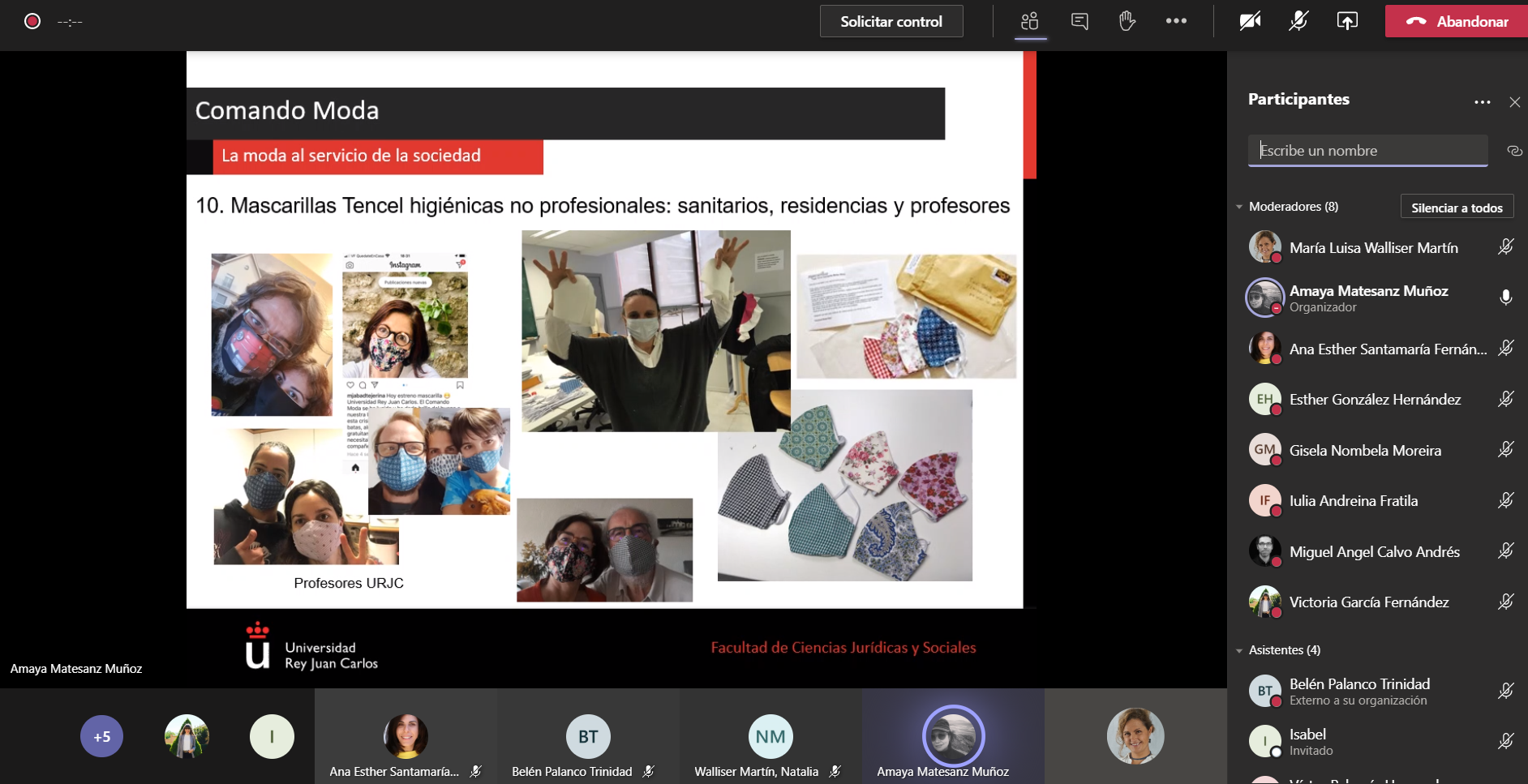
Task: Leave the meeting with Abandonar
Action: (1457, 21)
